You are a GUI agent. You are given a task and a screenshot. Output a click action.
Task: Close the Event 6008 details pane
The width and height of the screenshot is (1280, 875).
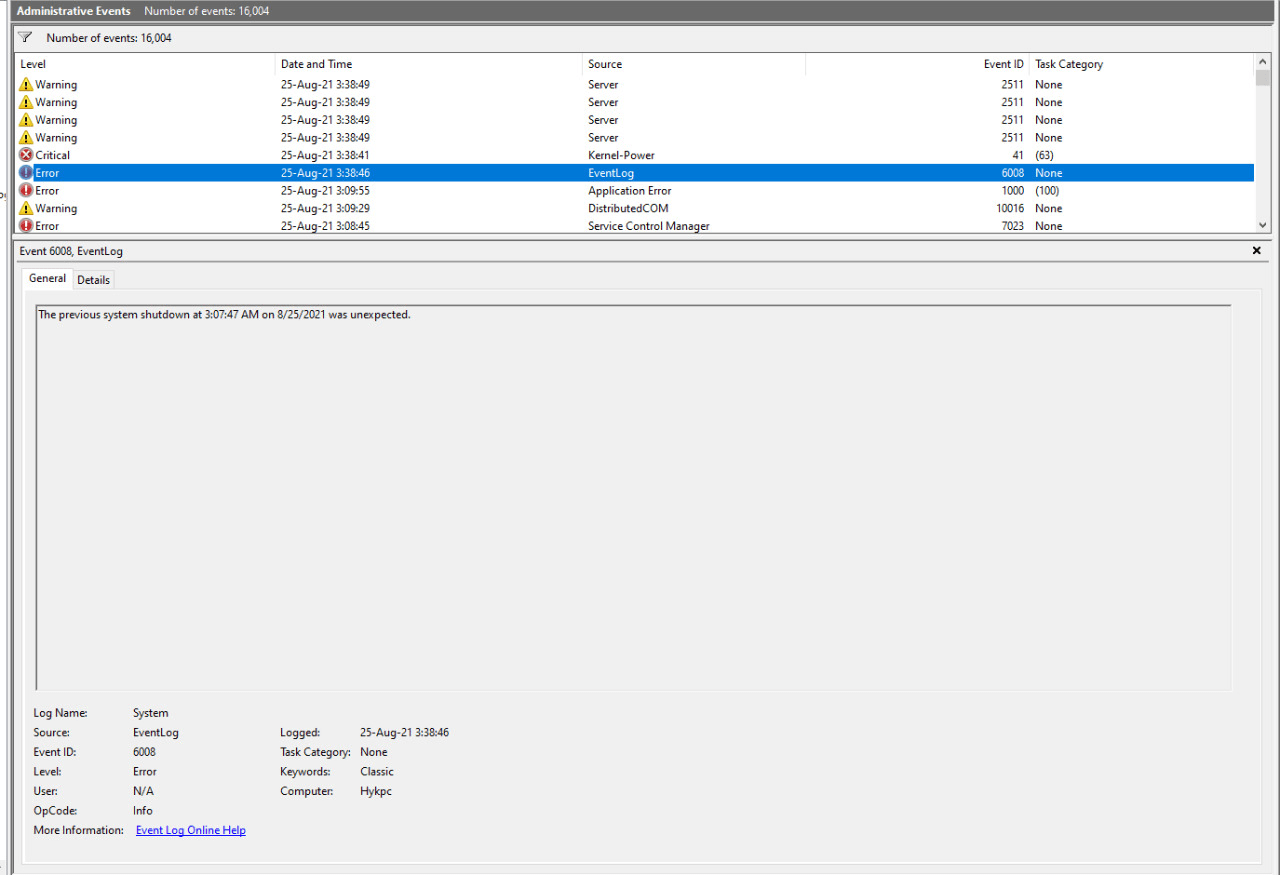[1257, 251]
